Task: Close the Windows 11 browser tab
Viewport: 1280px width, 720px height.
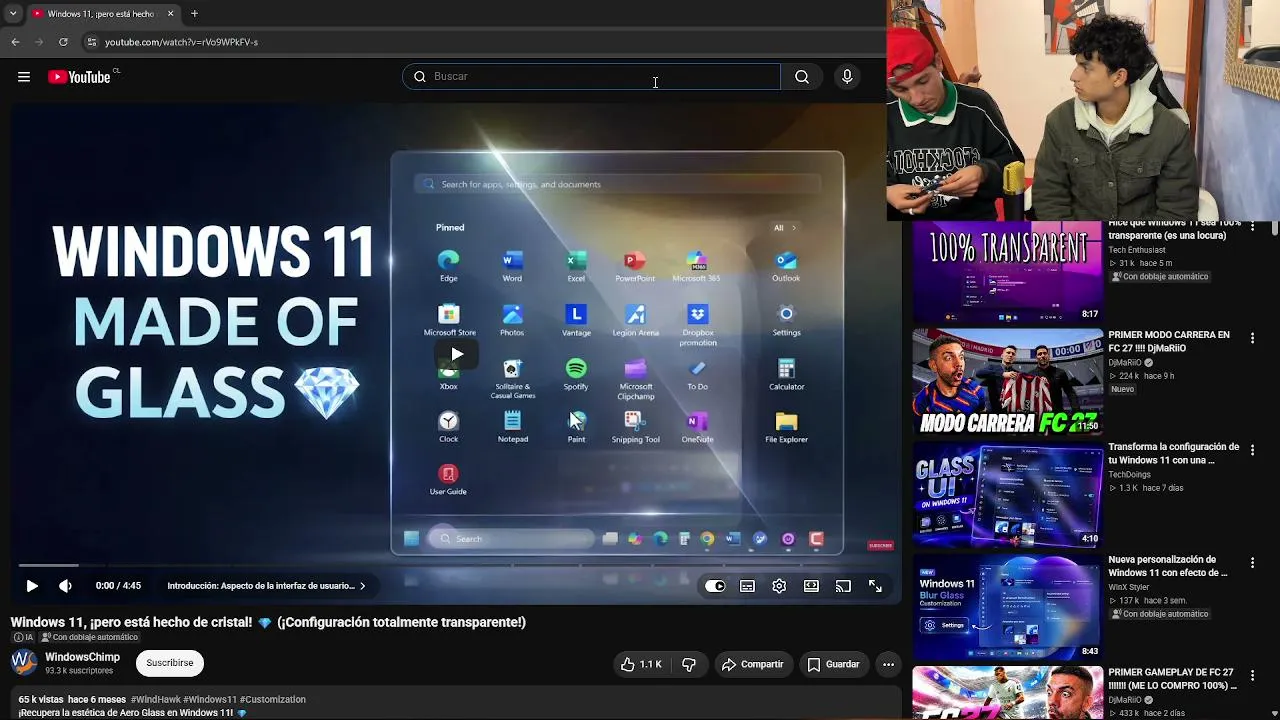Action: click(x=170, y=14)
